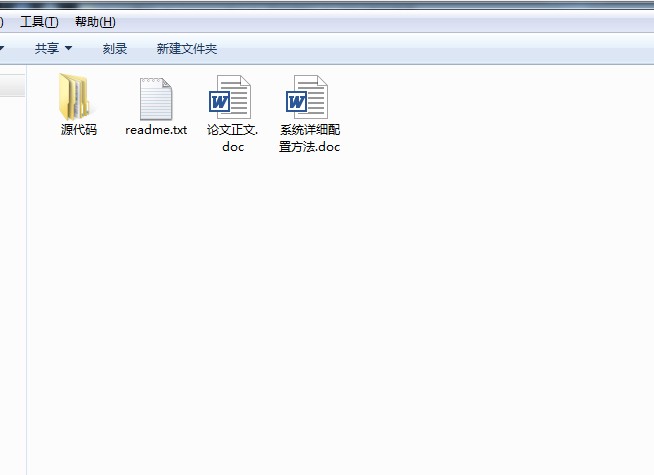654x475 pixels.
Task: Click the 系统详细配置方法.doc file name
Action: pos(309,138)
